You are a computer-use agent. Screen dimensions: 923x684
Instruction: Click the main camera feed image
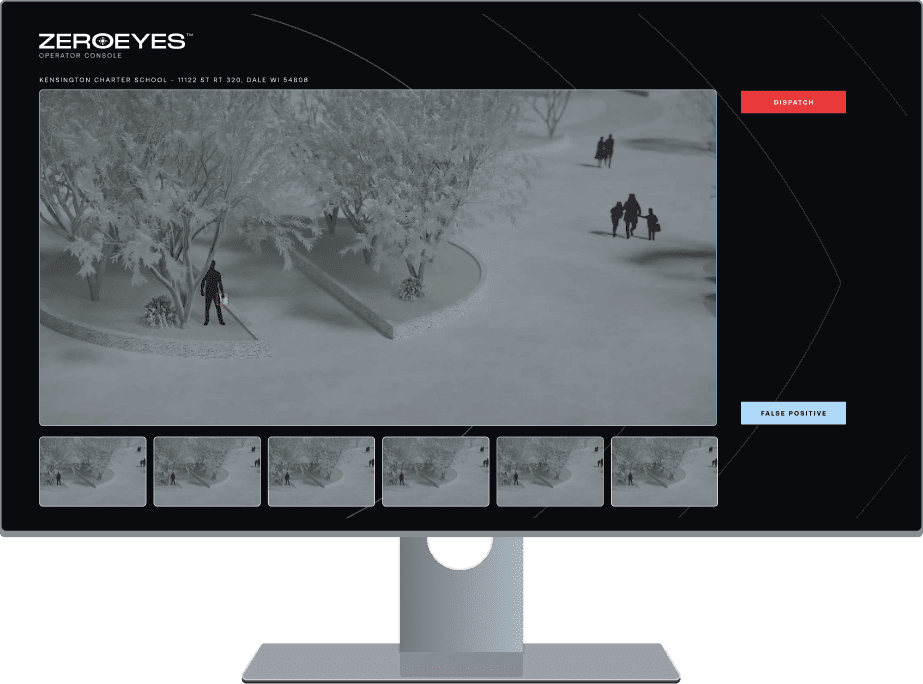click(378, 257)
